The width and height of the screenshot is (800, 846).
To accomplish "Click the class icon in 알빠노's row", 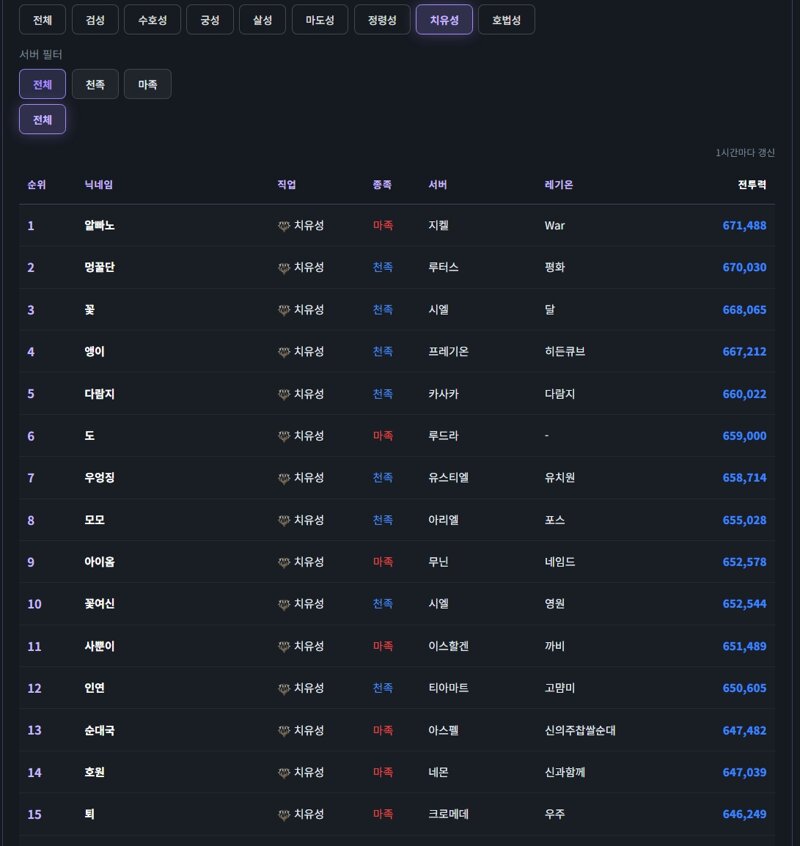I will click(284, 226).
